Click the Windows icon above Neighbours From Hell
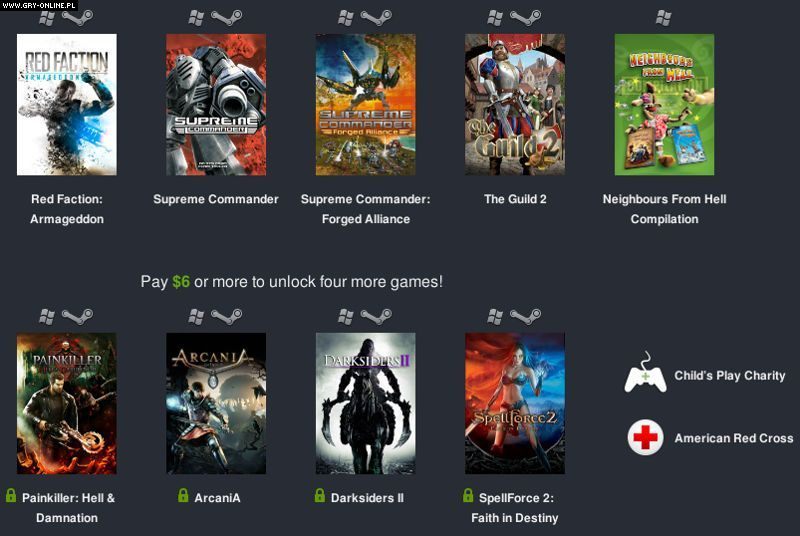 [x=663, y=18]
